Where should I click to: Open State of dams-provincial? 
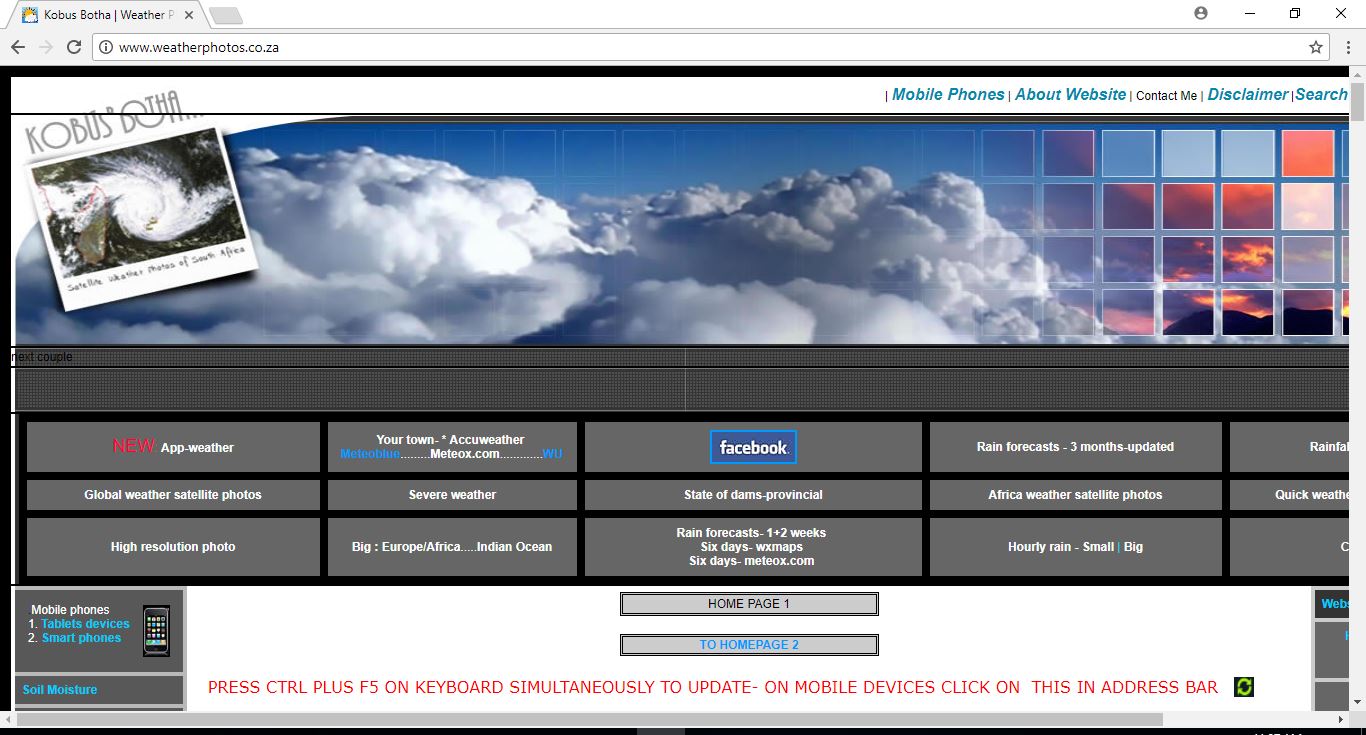(753, 495)
